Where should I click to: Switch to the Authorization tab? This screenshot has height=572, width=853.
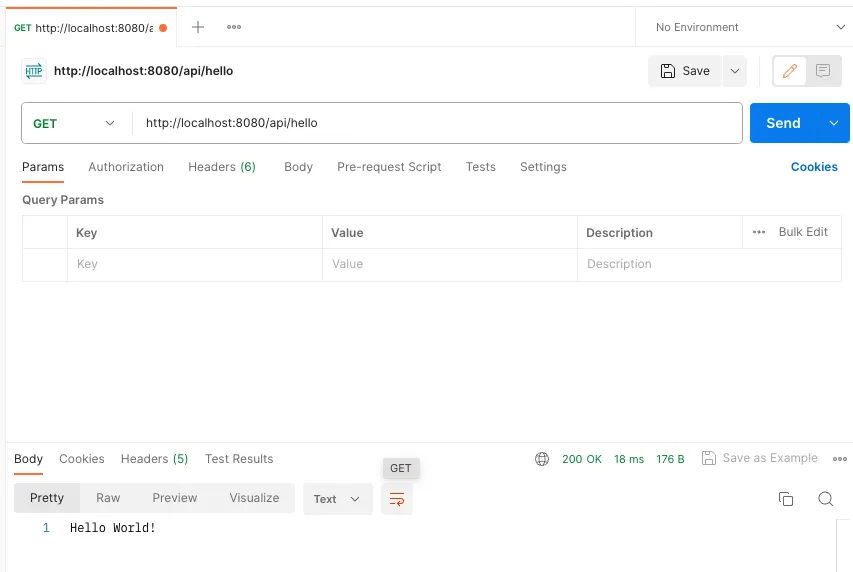click(x=126, y=167)
